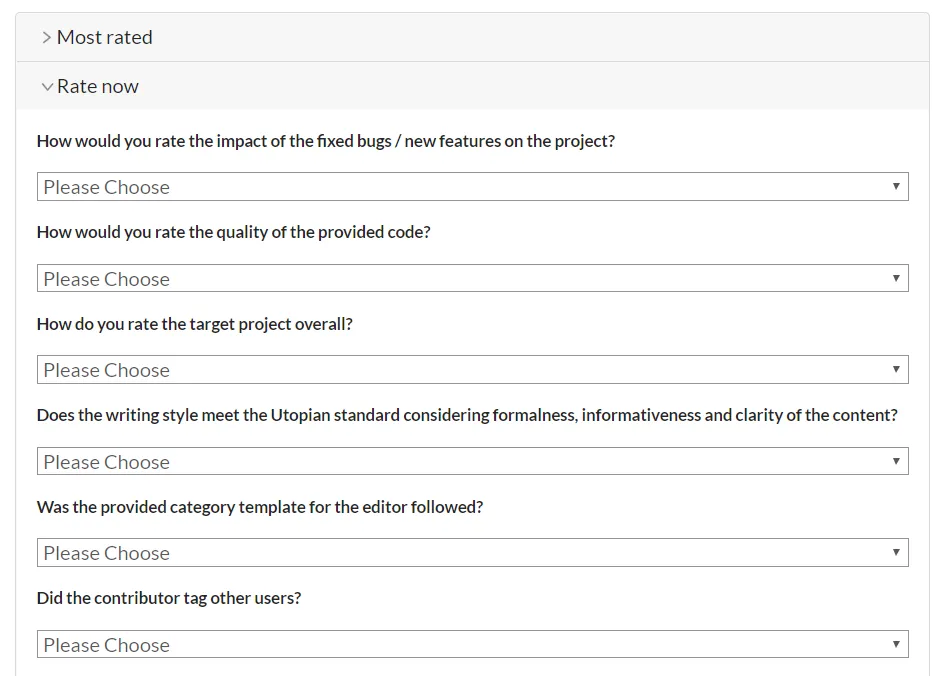Open the code quality rating dropdown
Image resolution: width=942 pixels, height=676 pixels.
pyautogui.click(x=472, y=279)
